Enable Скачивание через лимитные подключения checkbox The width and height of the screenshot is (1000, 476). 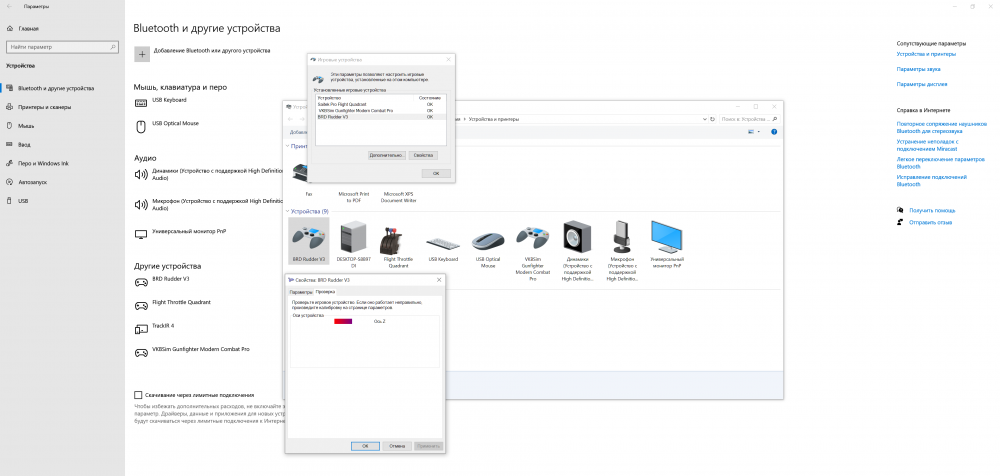pos(138,395)
